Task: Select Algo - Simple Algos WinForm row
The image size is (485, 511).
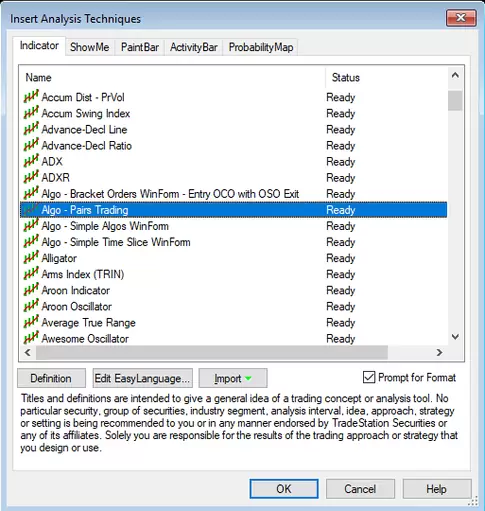Action: point(233,226)
